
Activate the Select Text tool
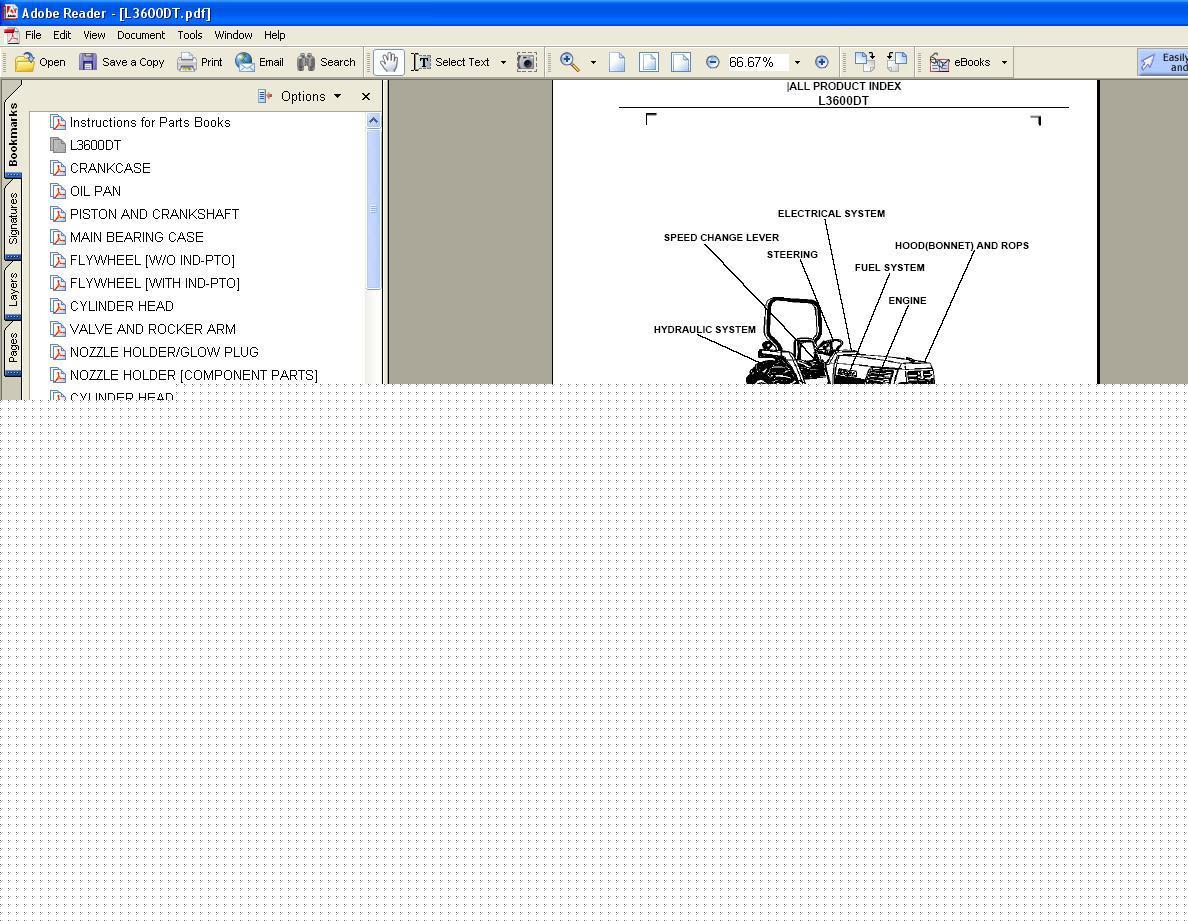[451, 62]
